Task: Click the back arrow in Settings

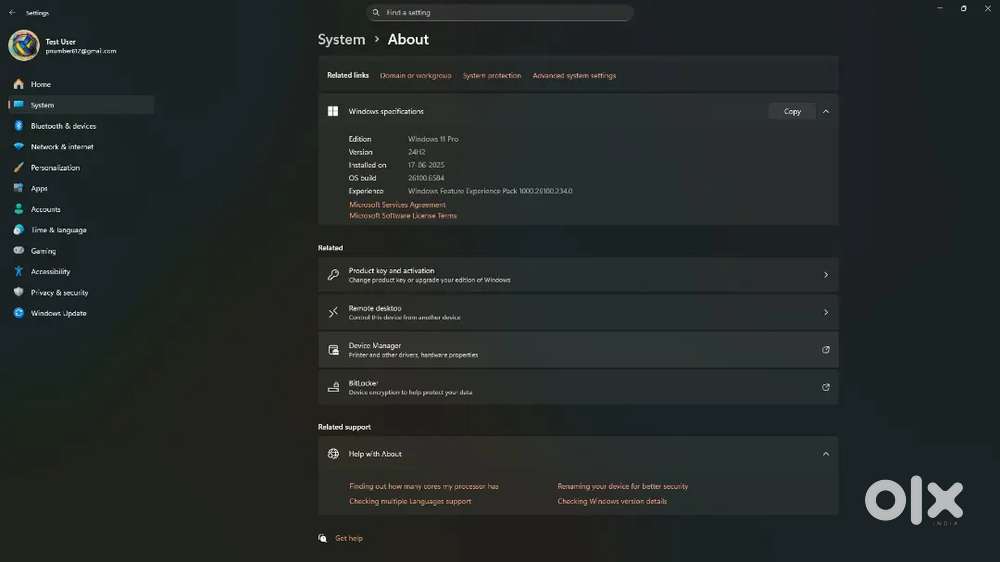Action: coord(12,13)
